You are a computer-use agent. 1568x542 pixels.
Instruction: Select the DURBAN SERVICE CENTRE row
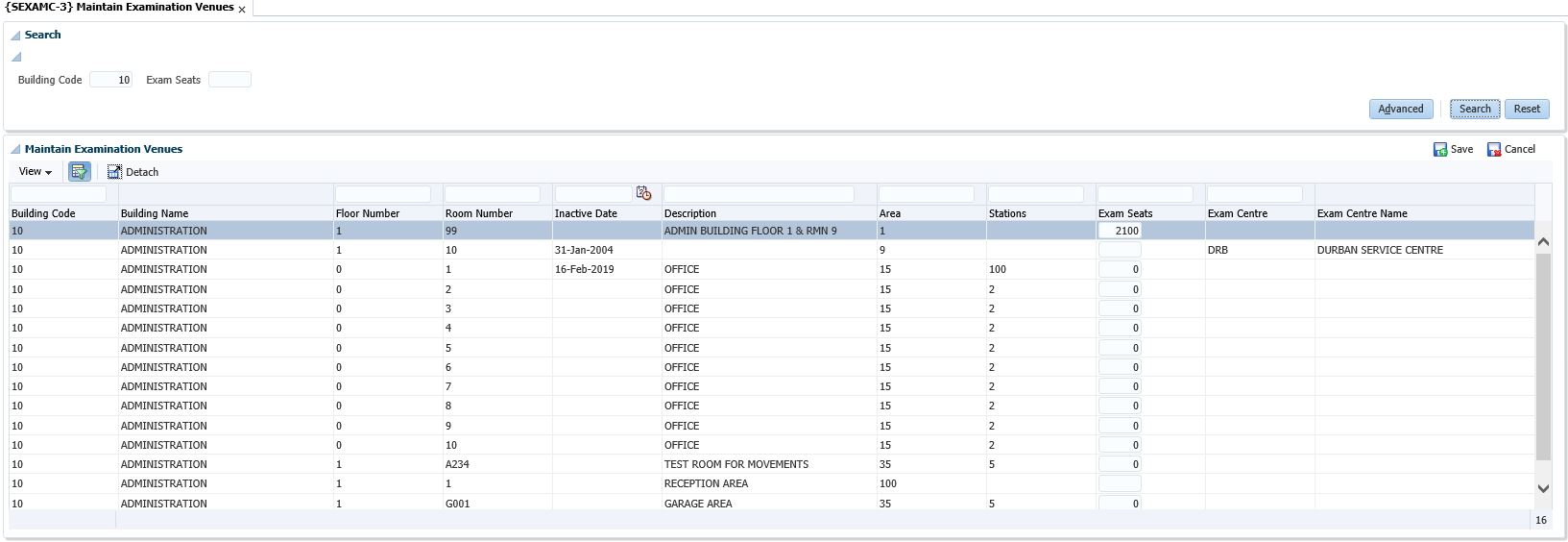[1379, 250]
